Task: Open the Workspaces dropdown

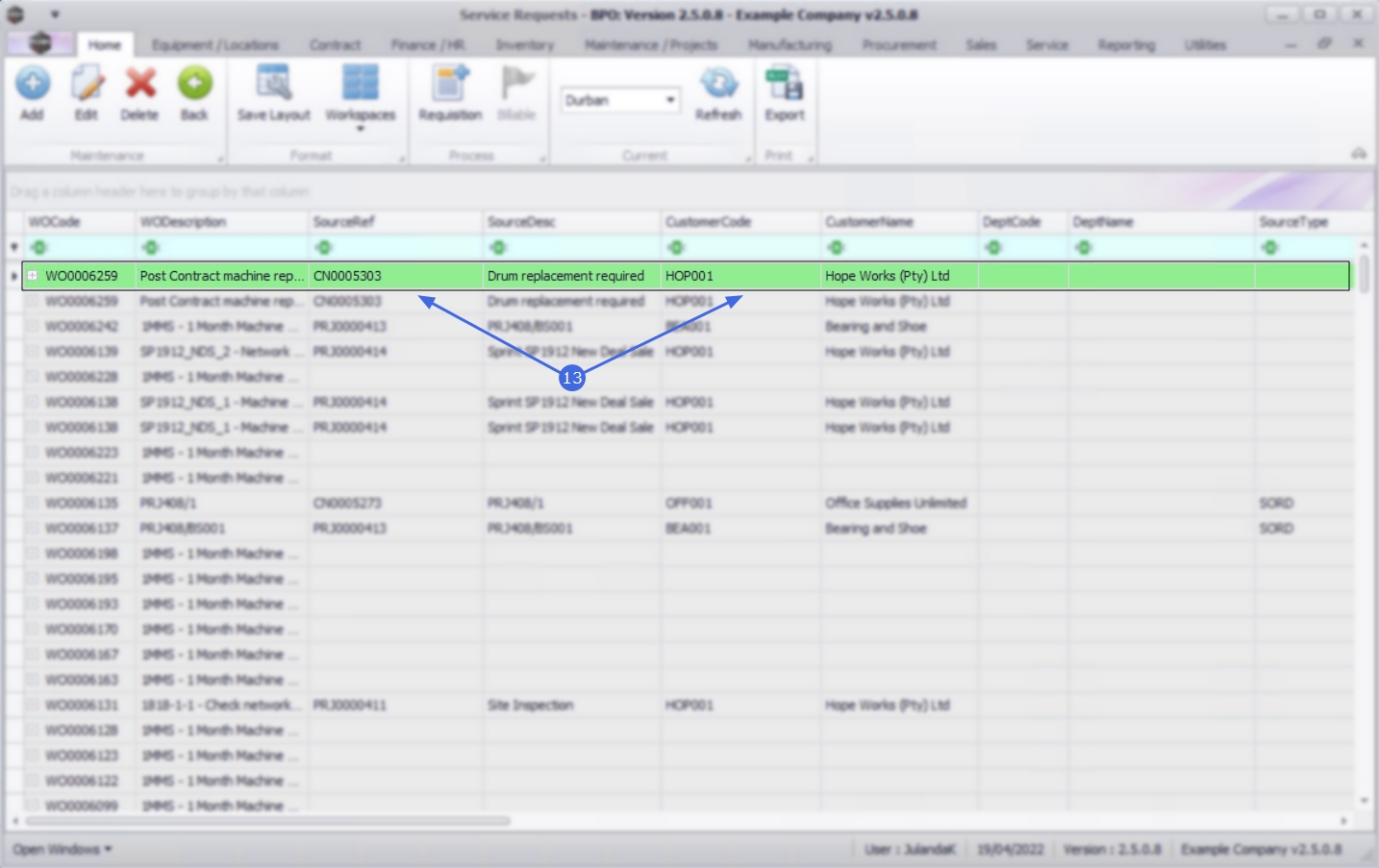Action: point(361,129)
